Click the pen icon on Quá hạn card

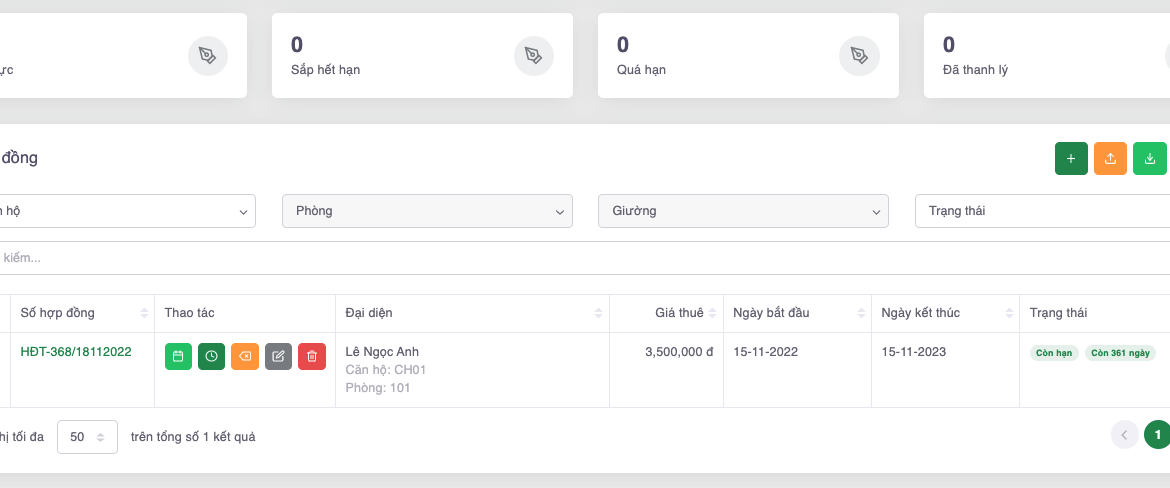860,56
